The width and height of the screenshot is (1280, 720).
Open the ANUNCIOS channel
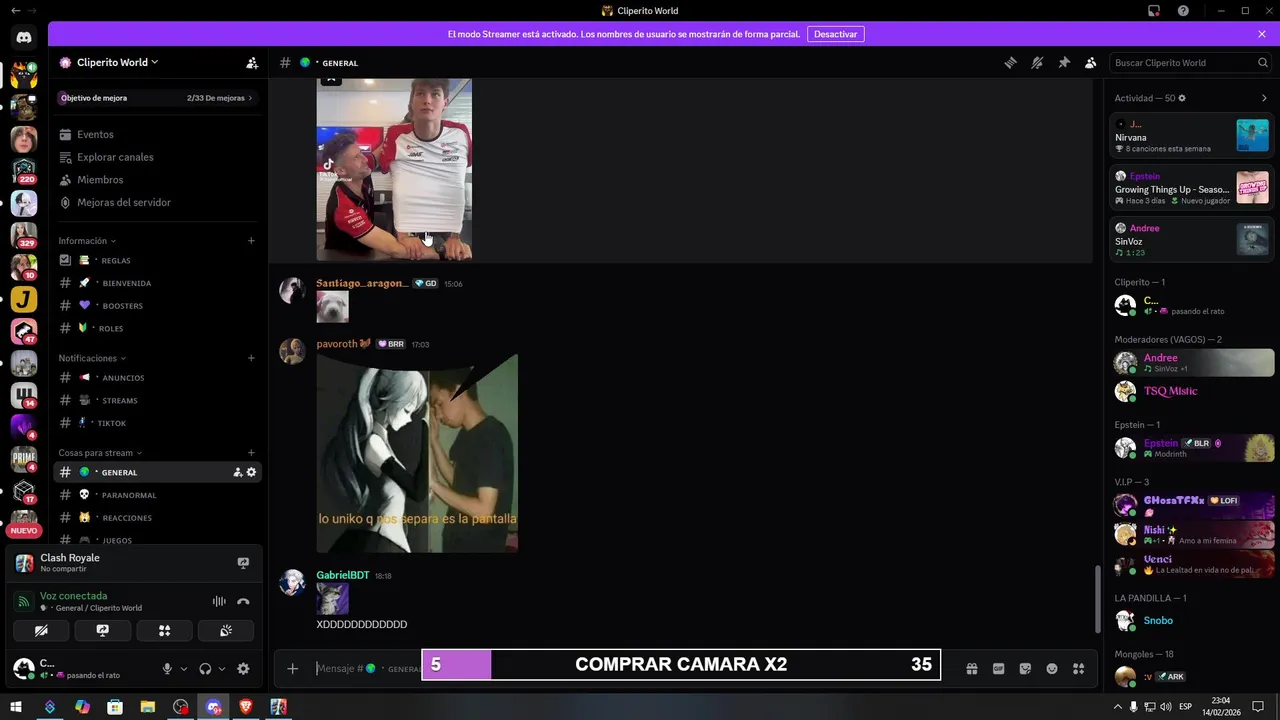(157, 378)
